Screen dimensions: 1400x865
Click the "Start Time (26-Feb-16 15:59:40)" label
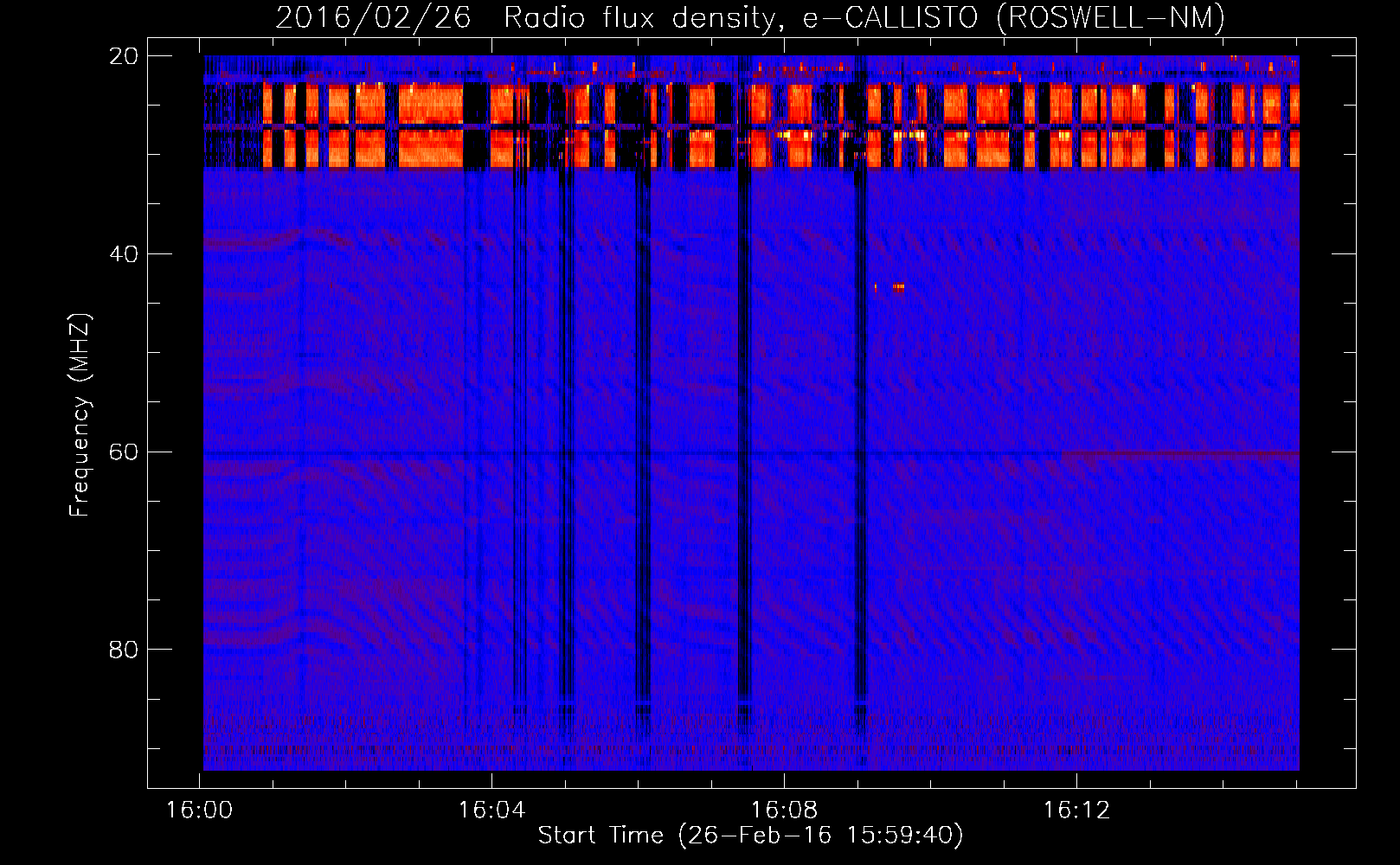[x=750, y=836]
